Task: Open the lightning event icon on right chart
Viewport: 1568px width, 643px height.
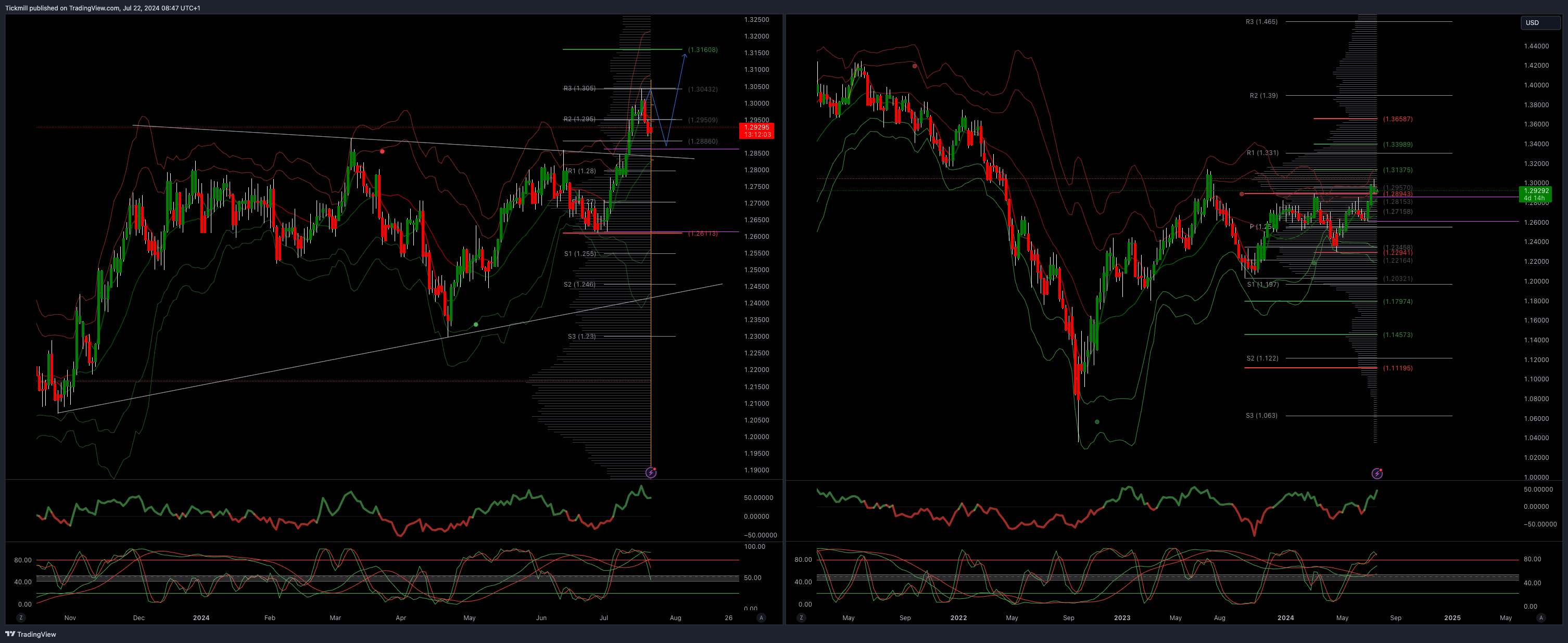Action: click(x=1377, y=473)
